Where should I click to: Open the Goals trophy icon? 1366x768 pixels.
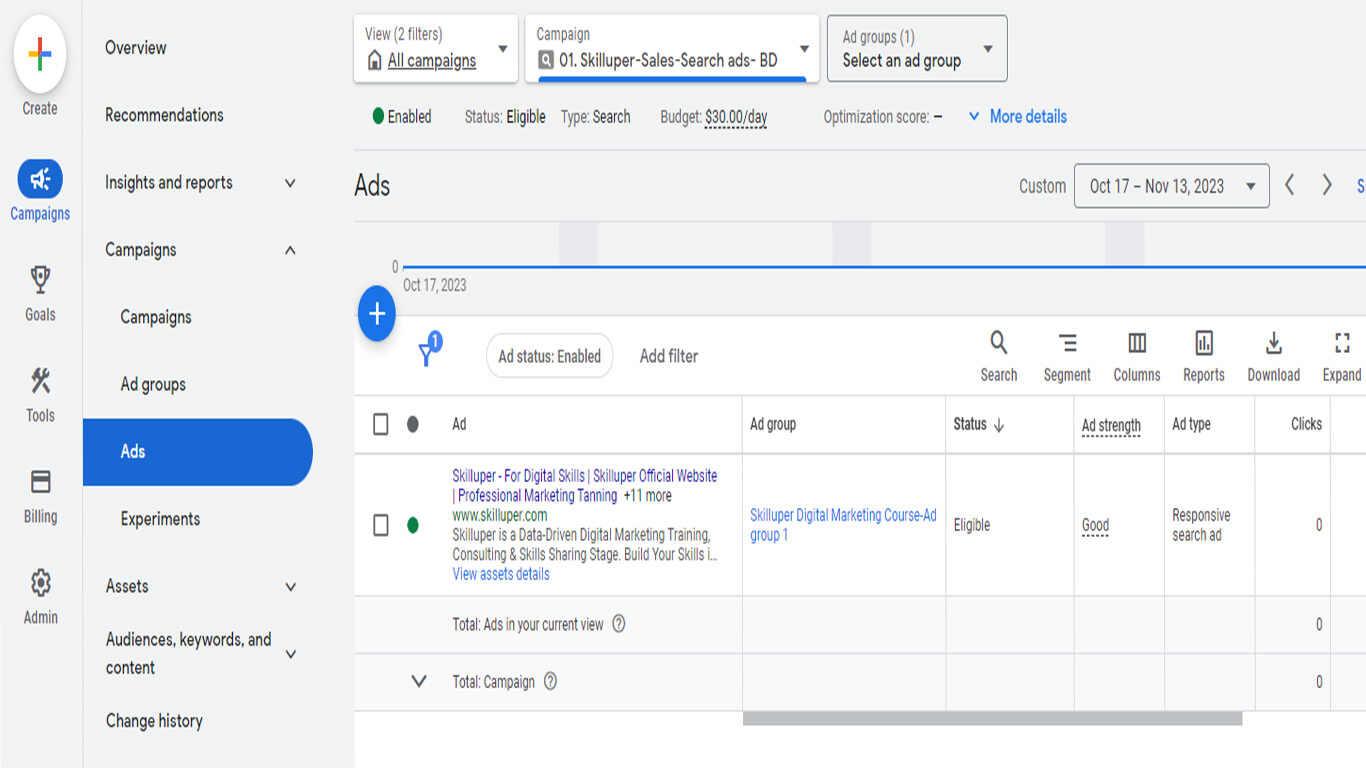click(40, 280)
